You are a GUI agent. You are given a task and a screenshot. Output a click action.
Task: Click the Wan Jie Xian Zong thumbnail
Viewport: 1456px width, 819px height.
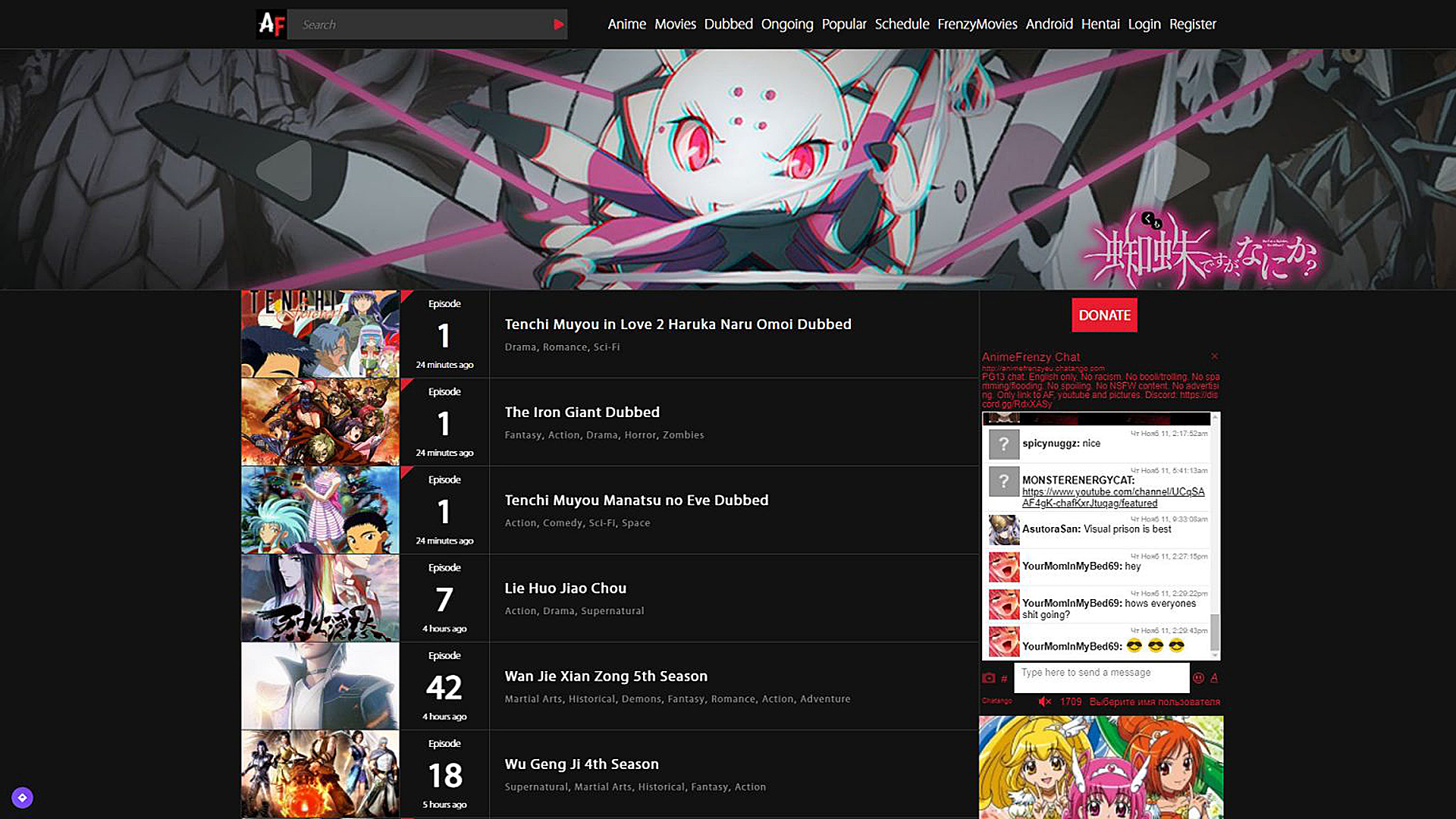pos(320,686)
